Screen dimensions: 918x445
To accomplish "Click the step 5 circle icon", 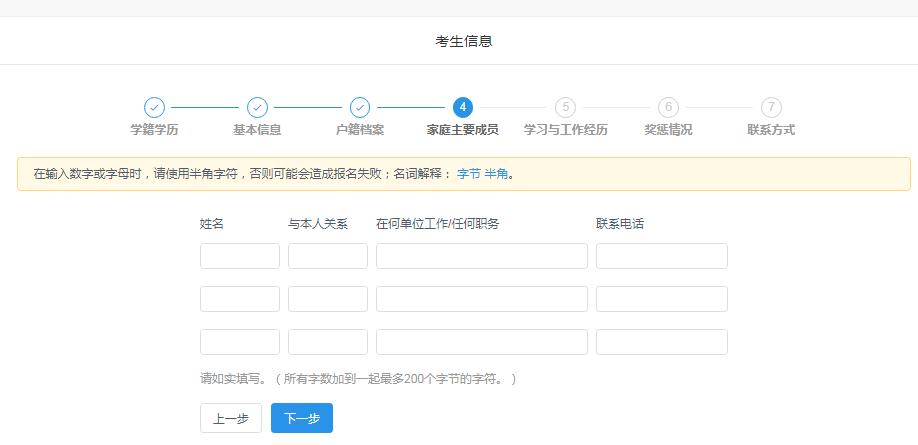I will [565, 107].
